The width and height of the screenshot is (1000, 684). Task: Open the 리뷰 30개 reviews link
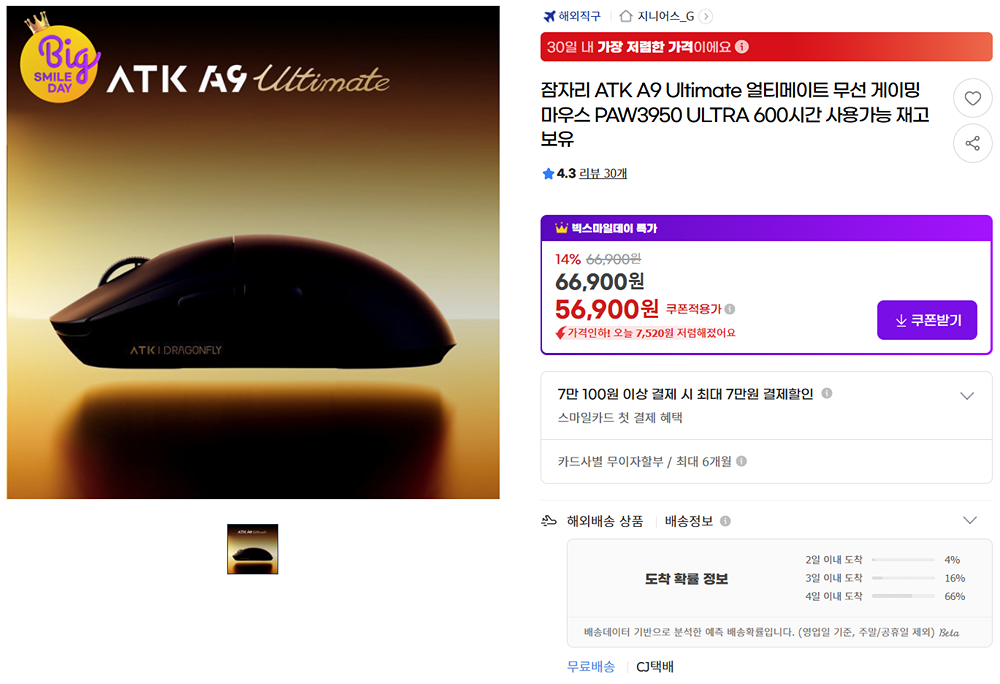coord(603,173)
